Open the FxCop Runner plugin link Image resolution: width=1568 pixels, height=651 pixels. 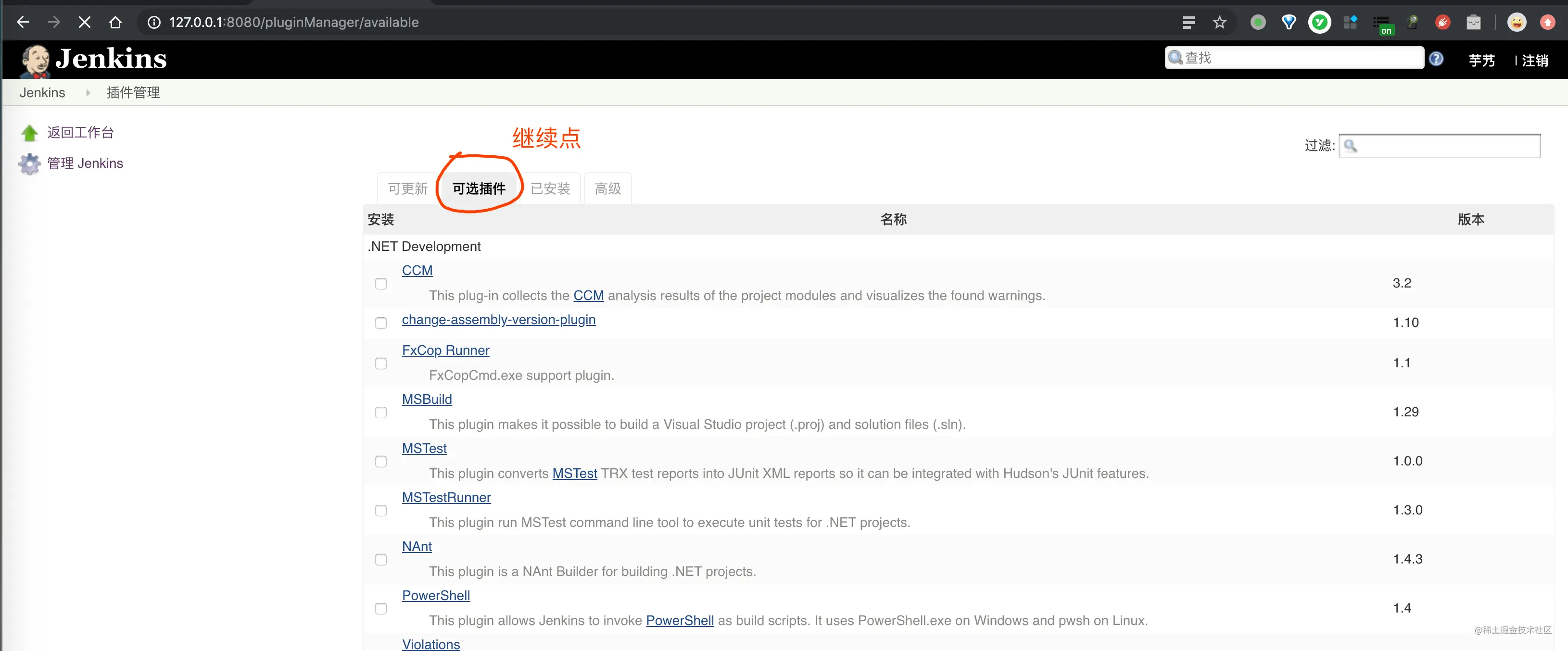click(445, 351)
